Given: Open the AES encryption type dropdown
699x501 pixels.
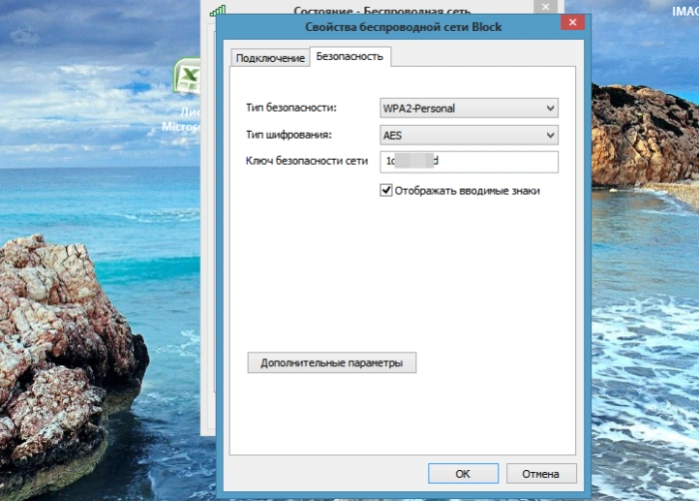Looking at the screenshot, I should pyautogui.click(x=469, y=135).
